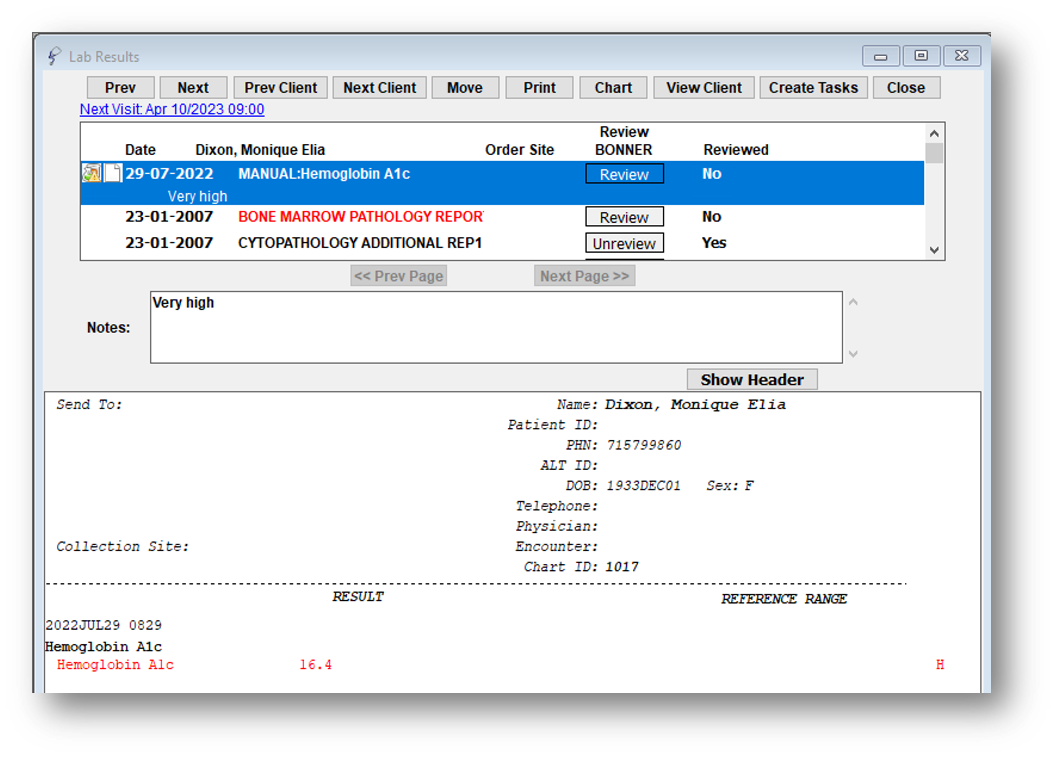Click the Reviewed column header
Image resolution: width=1056 pixels, height=758 pixels.
(x=736, y=150)
